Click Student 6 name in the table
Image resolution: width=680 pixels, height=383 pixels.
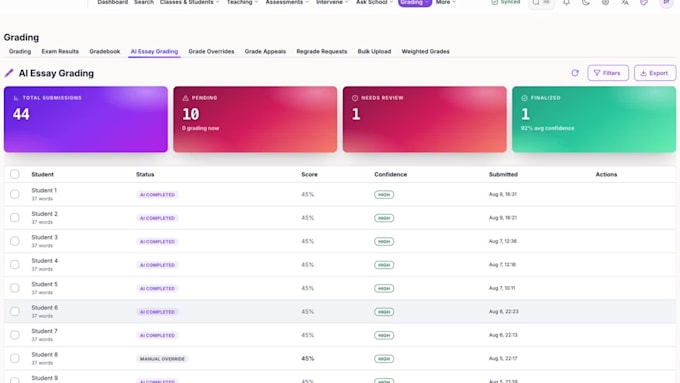click(x=44, y=308)
